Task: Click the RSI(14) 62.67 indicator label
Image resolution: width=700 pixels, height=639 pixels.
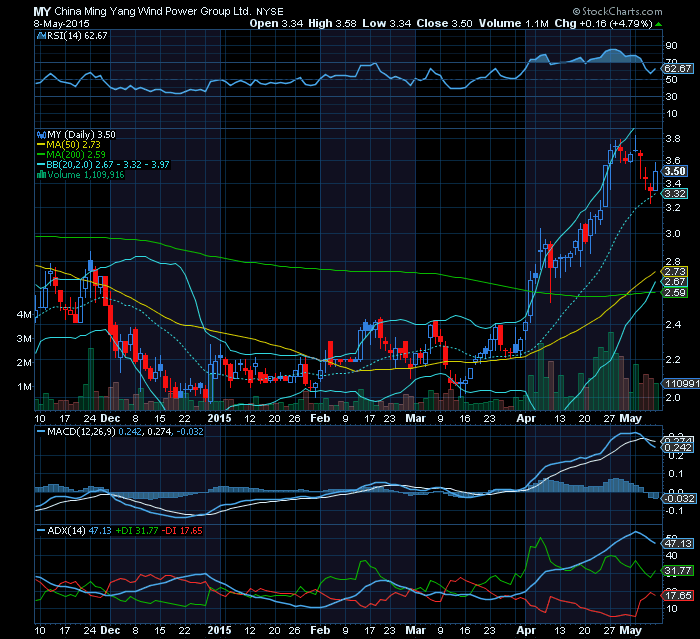Action: click(x=77, y=36)
